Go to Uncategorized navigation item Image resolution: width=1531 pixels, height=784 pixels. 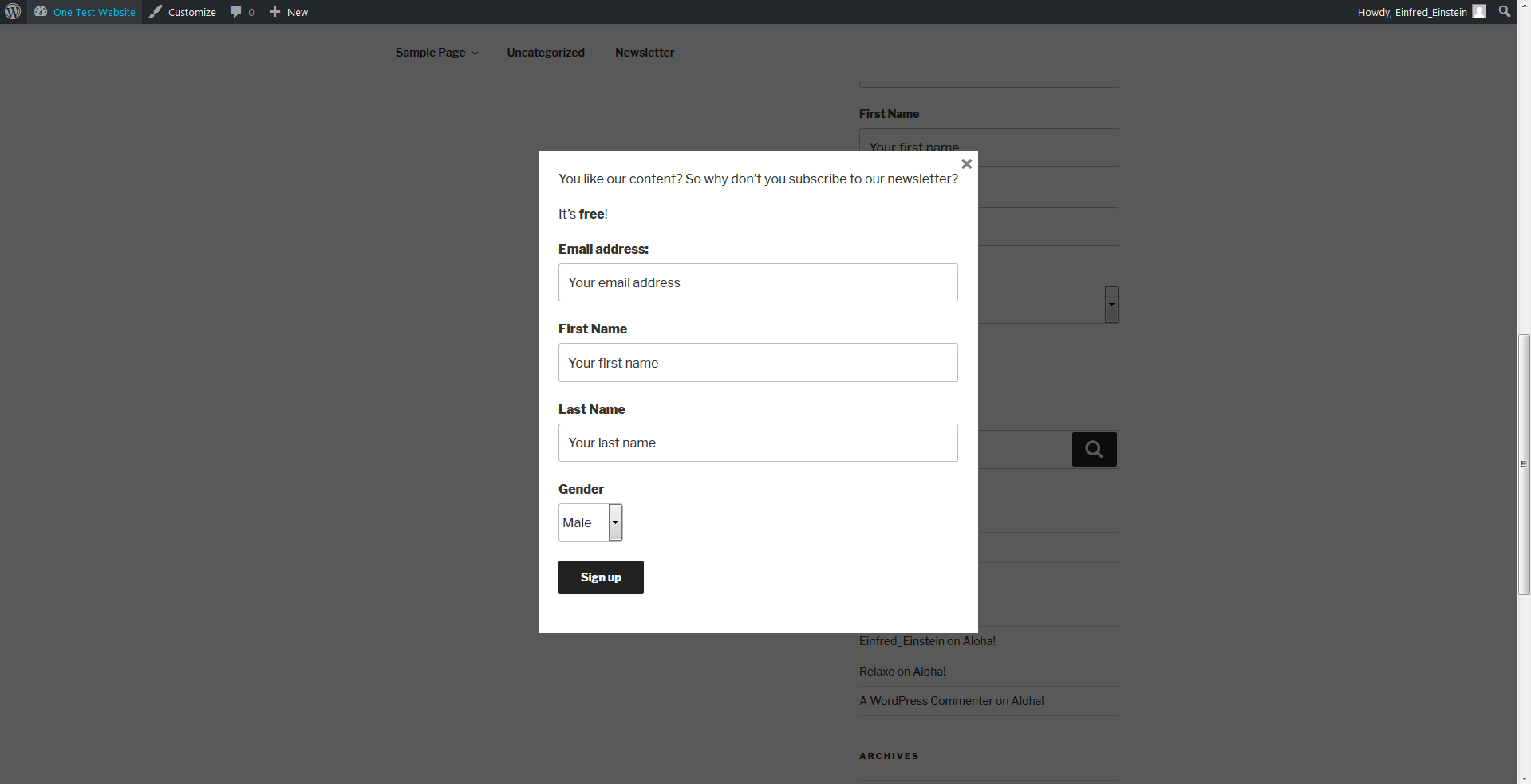pos(546,53)
